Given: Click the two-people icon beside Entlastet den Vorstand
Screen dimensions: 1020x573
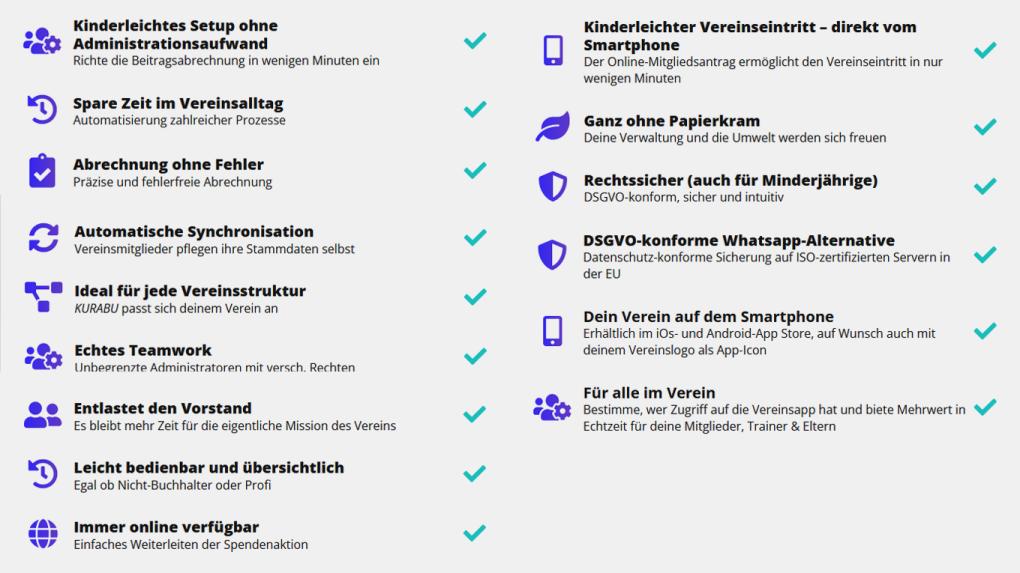Looking at the screenshot, I should pos(43,415).
